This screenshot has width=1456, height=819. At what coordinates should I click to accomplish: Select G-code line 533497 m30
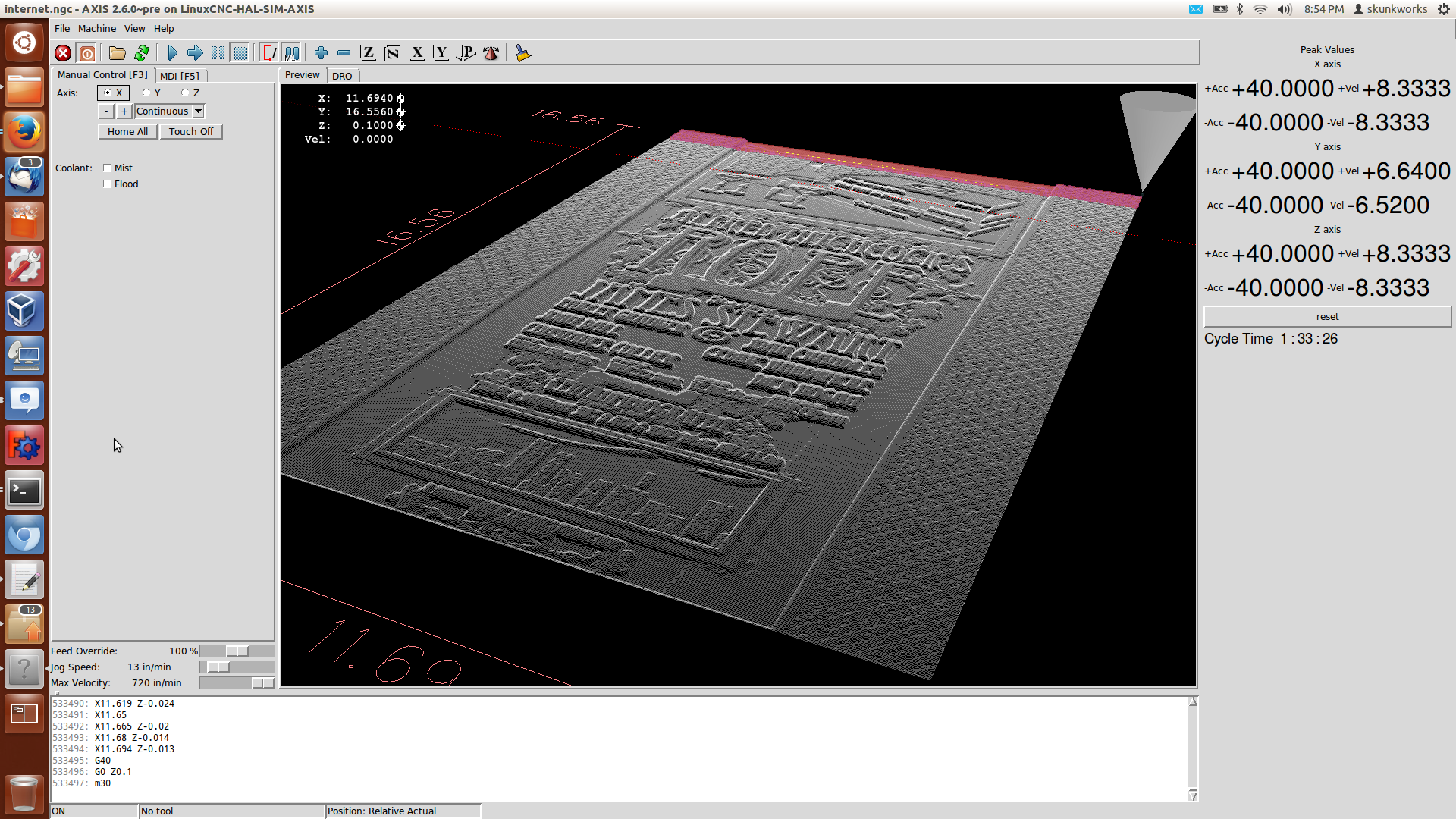[x=81, y=783]
